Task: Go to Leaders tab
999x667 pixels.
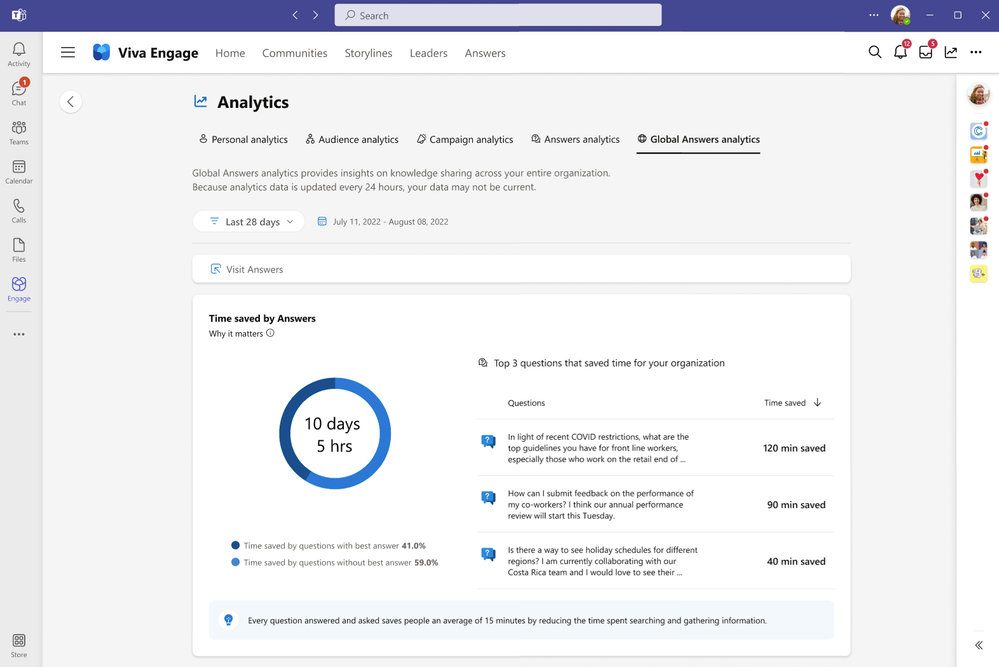Action: 428,53
